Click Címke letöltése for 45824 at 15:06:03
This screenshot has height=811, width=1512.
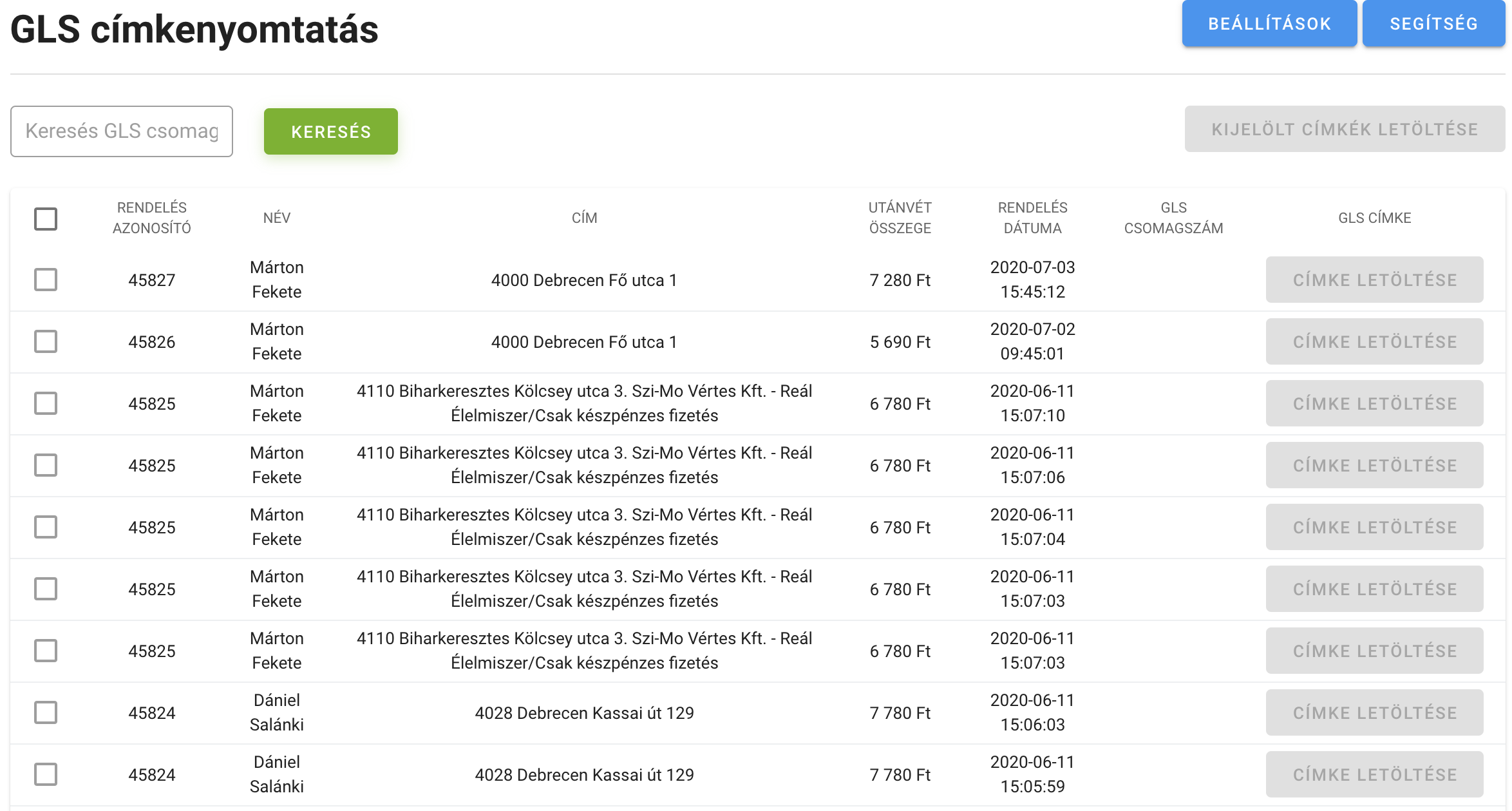point(1375,712)
